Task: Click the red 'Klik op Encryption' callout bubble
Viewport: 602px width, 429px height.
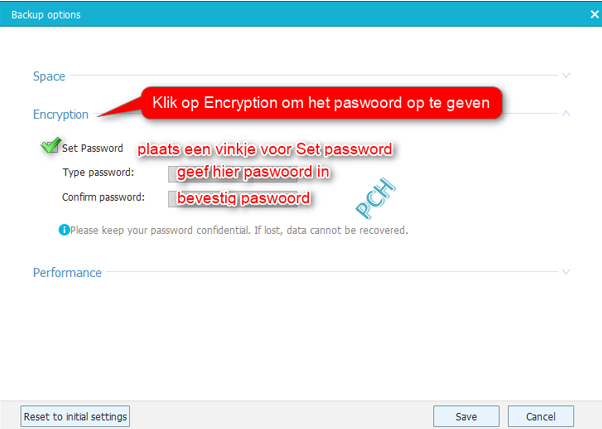Action: click(x=322, y=103)
